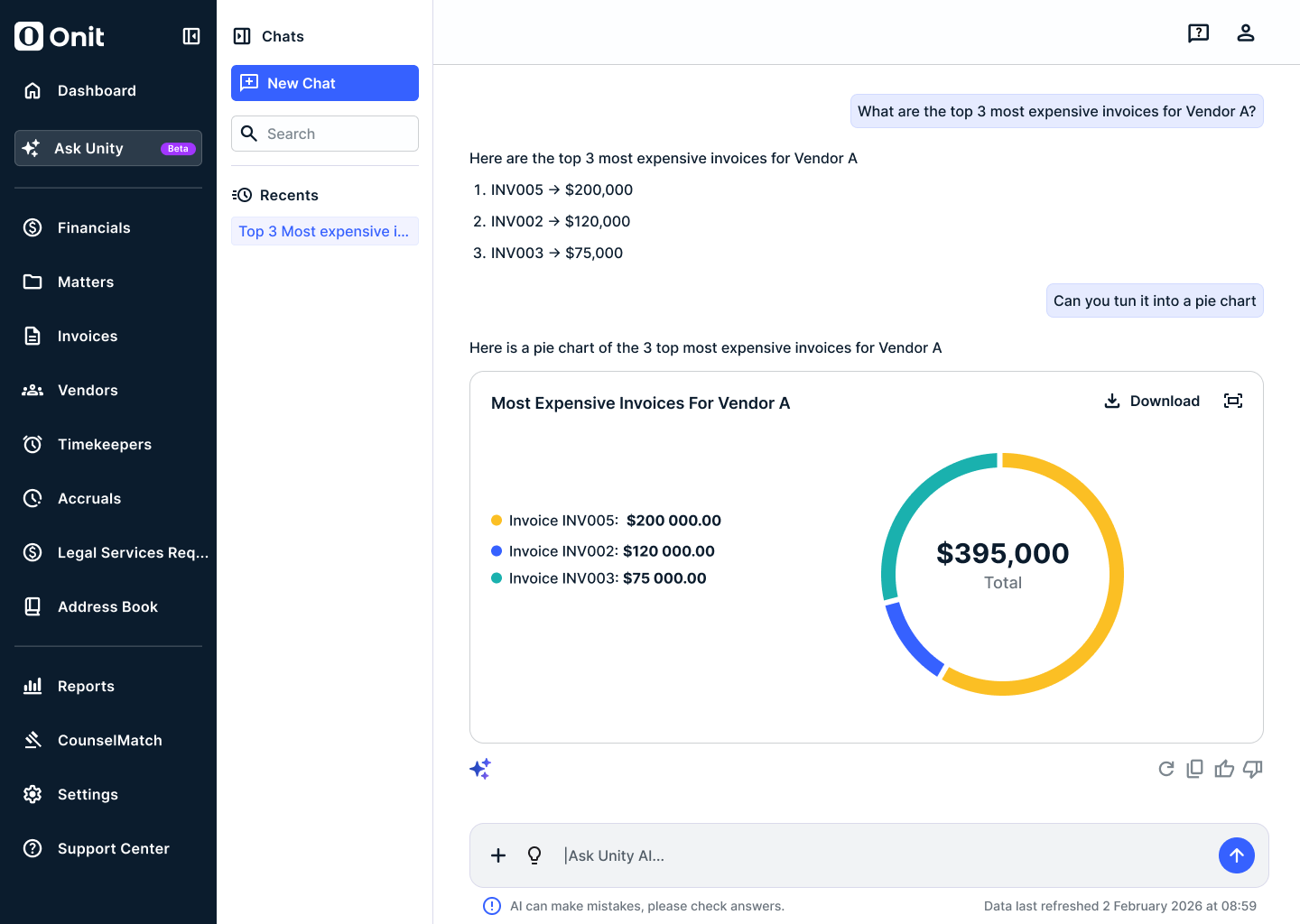Image resolution: width=1300 pixels, height=924 pixels.
Task: Click the thumbs down feedback icon
Action: click(1253, 769)
